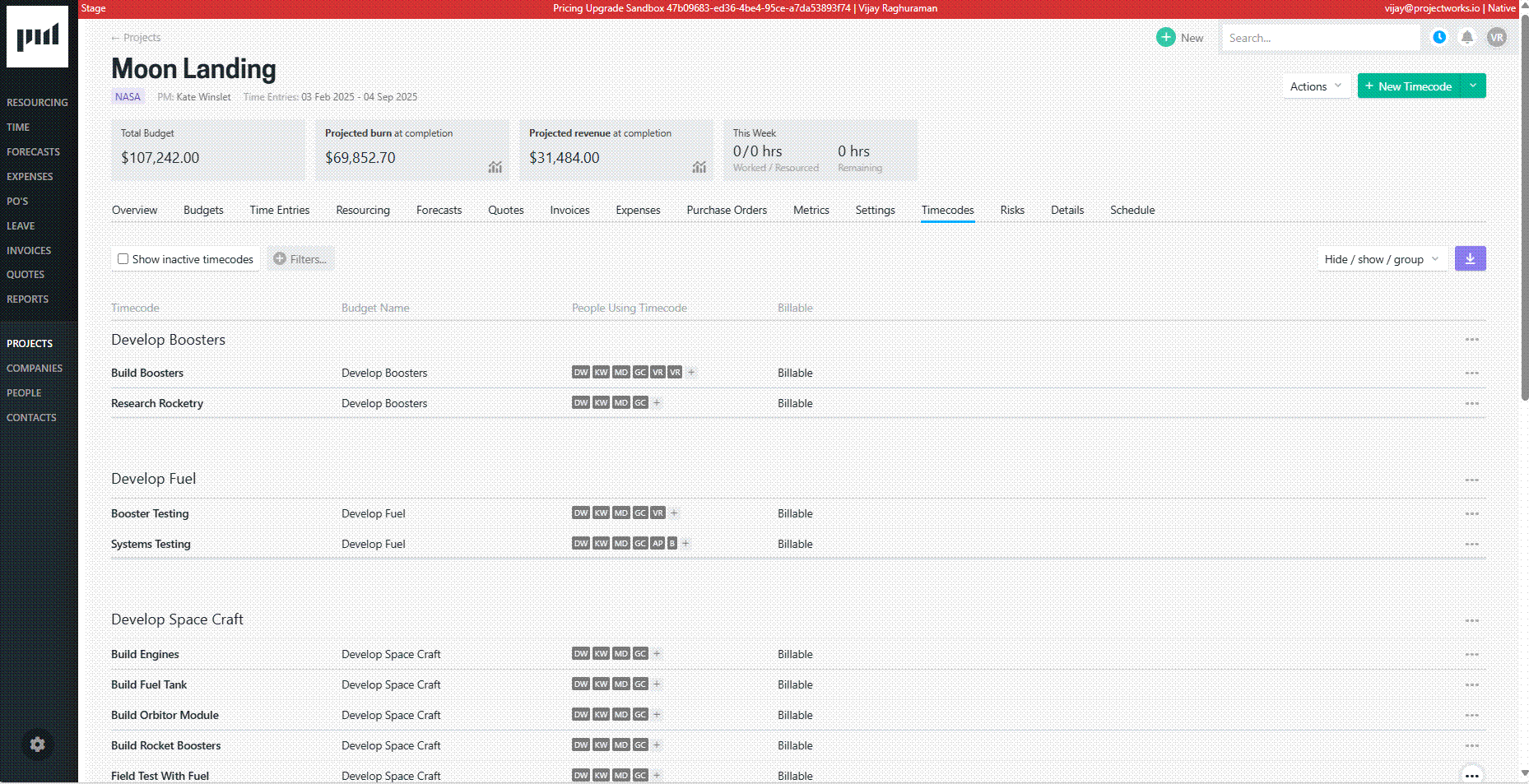Open Build Boosters timecode link
The height and width of the screenshot is (784, 1529).
coord(147,373)
